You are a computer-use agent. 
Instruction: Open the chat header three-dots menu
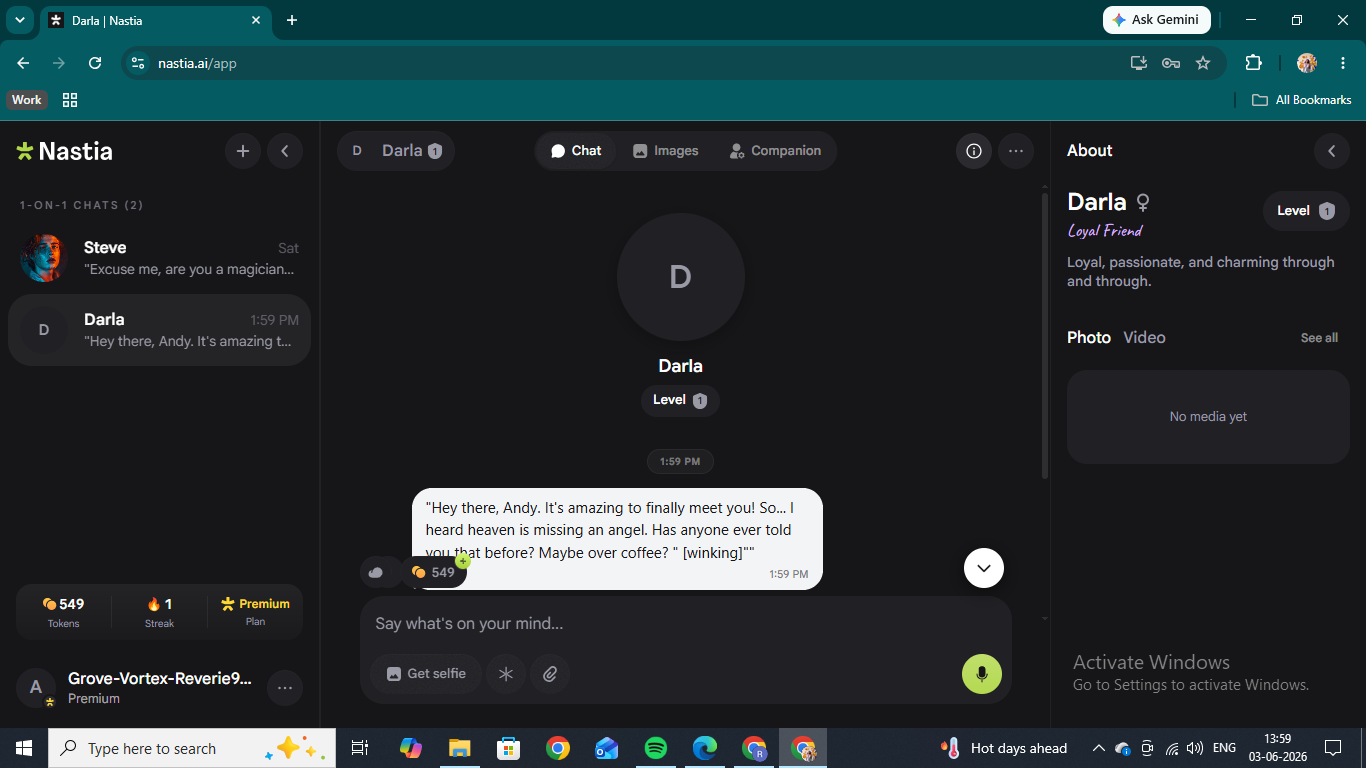1016,151
